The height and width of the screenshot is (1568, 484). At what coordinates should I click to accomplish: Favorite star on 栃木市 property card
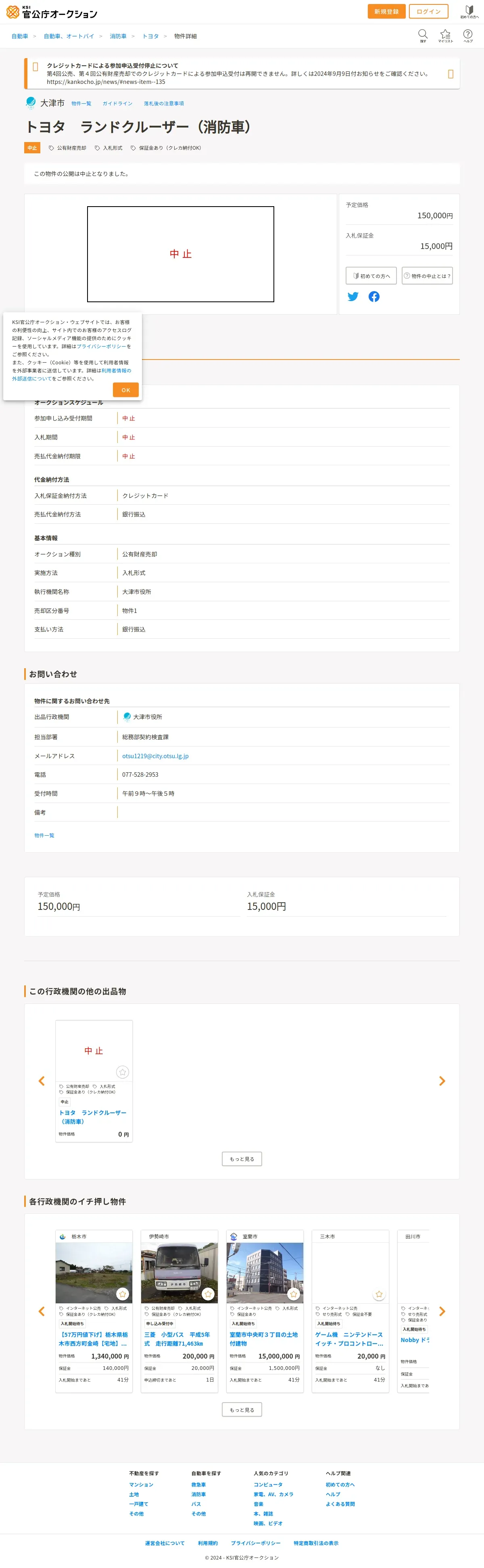[x=122, y=1294]
